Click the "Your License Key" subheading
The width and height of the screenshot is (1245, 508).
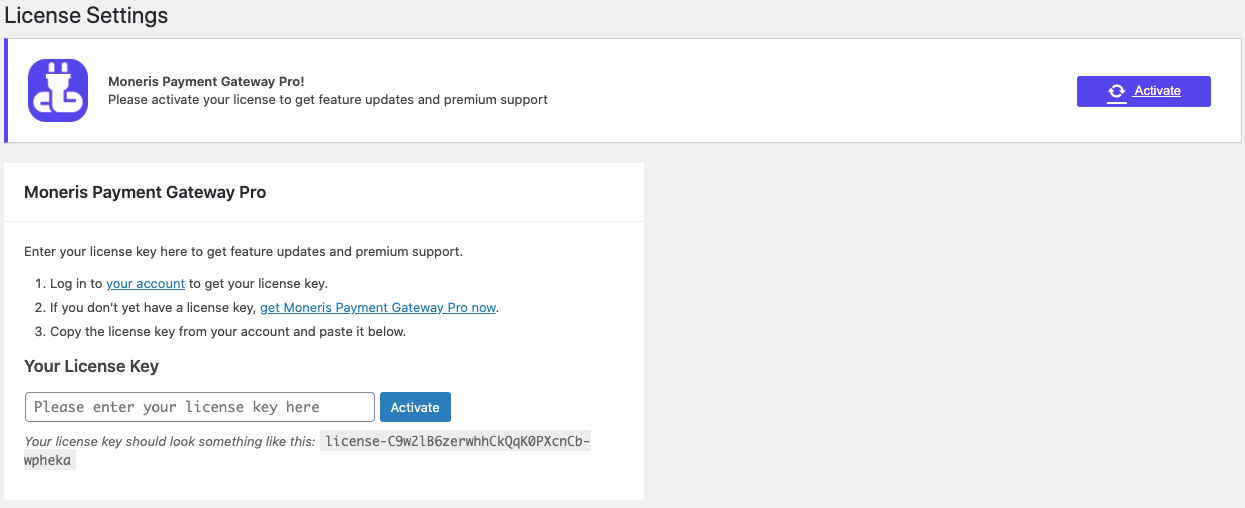coord(92,366)
